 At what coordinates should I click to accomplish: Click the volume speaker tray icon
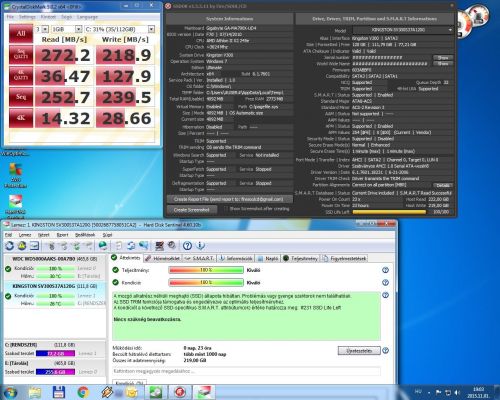[x=457, y=392]
